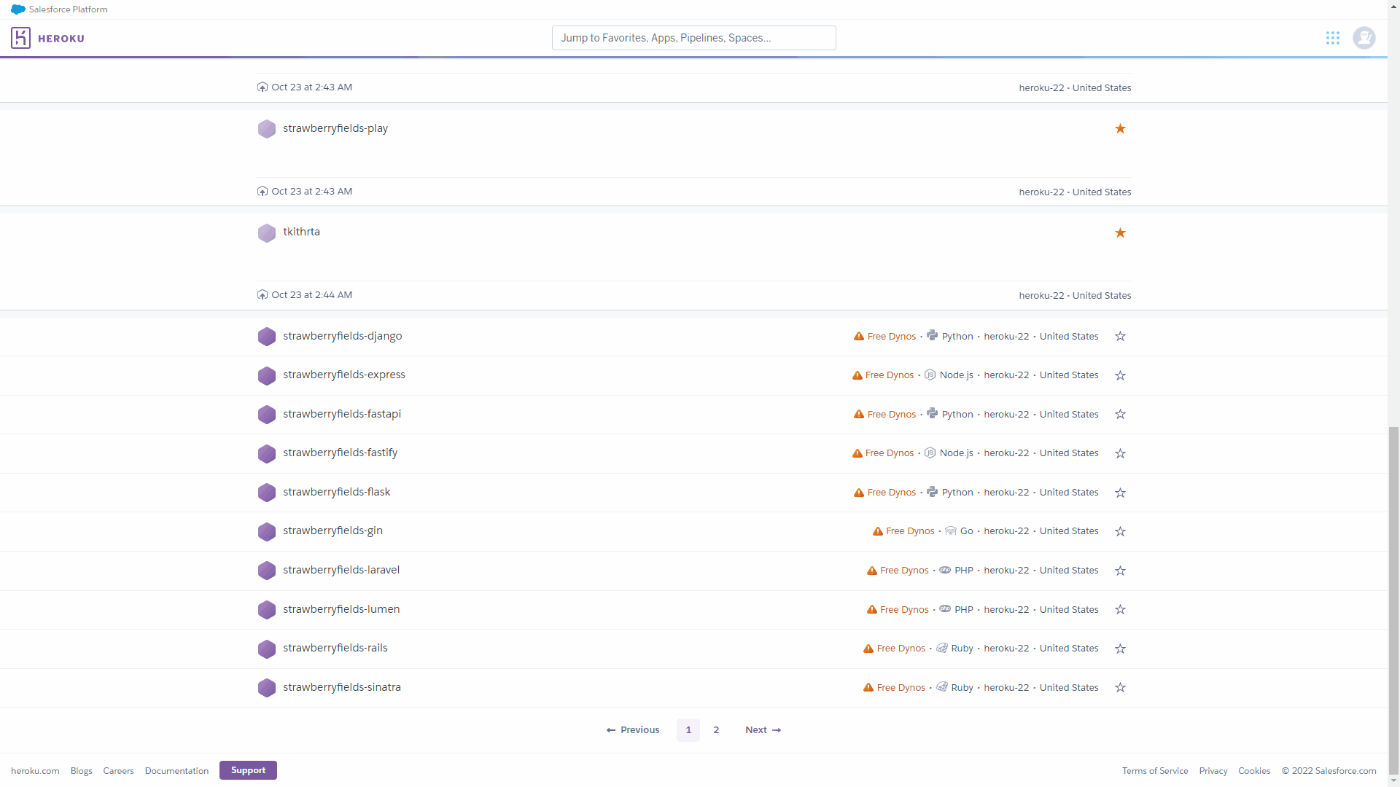The width and height of the screenshot is (1400, 787).
Task: Click the warning triangle in strawberryfields-sinatra row
Action: [869, 688]
